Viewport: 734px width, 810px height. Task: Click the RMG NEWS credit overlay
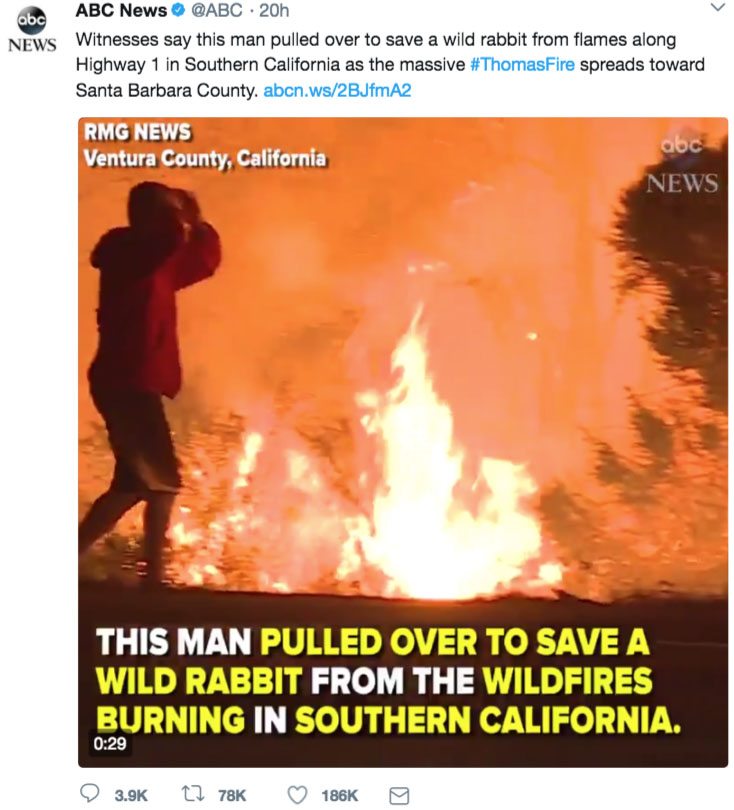click(137, 132)
